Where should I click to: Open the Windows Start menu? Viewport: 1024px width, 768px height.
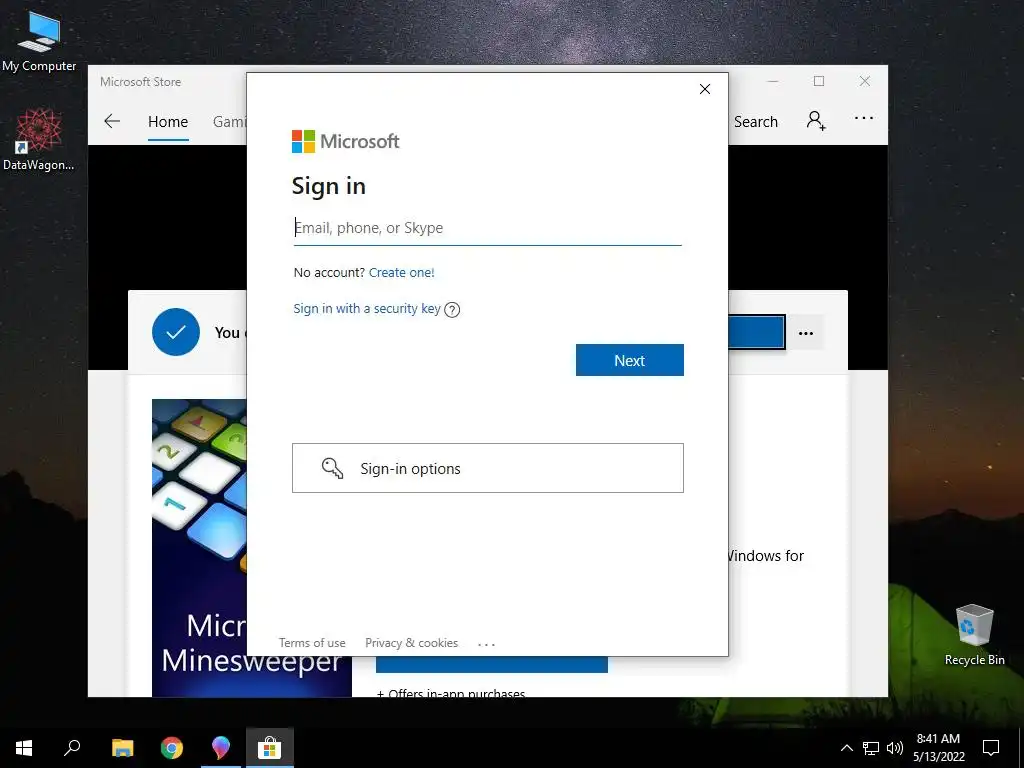(x=24, y=748)
